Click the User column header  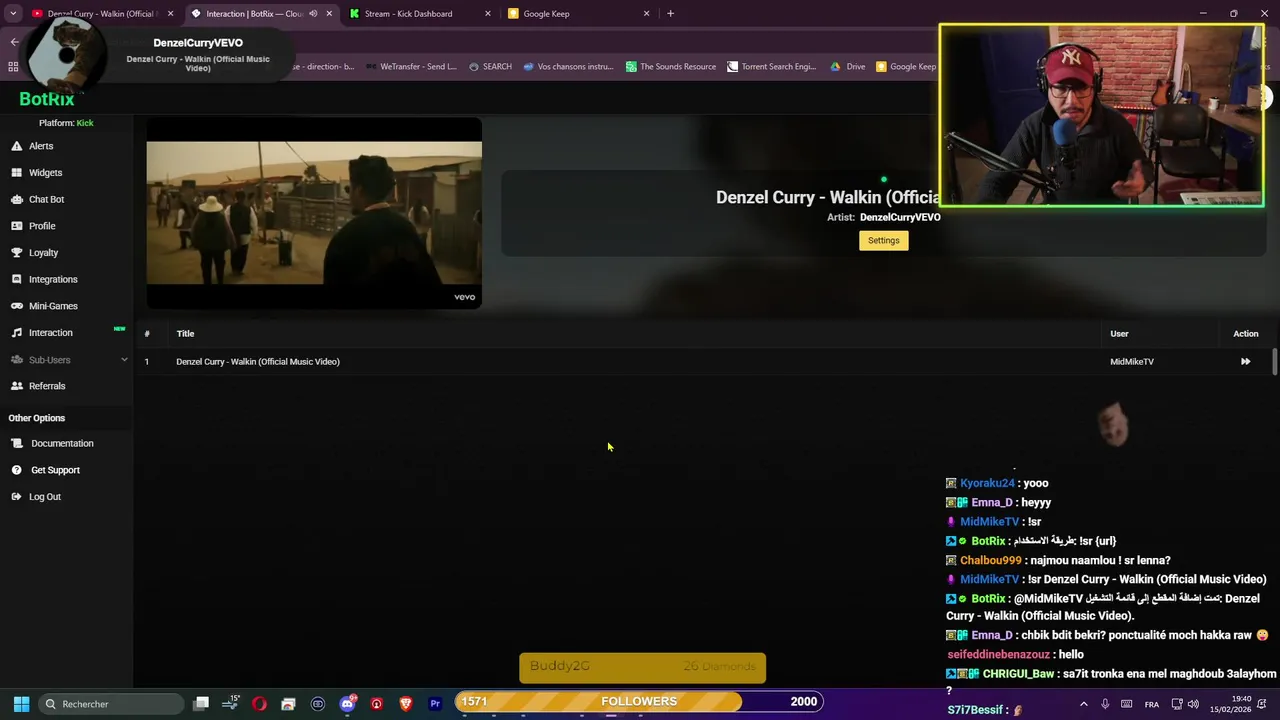(x=1119, y=334)
